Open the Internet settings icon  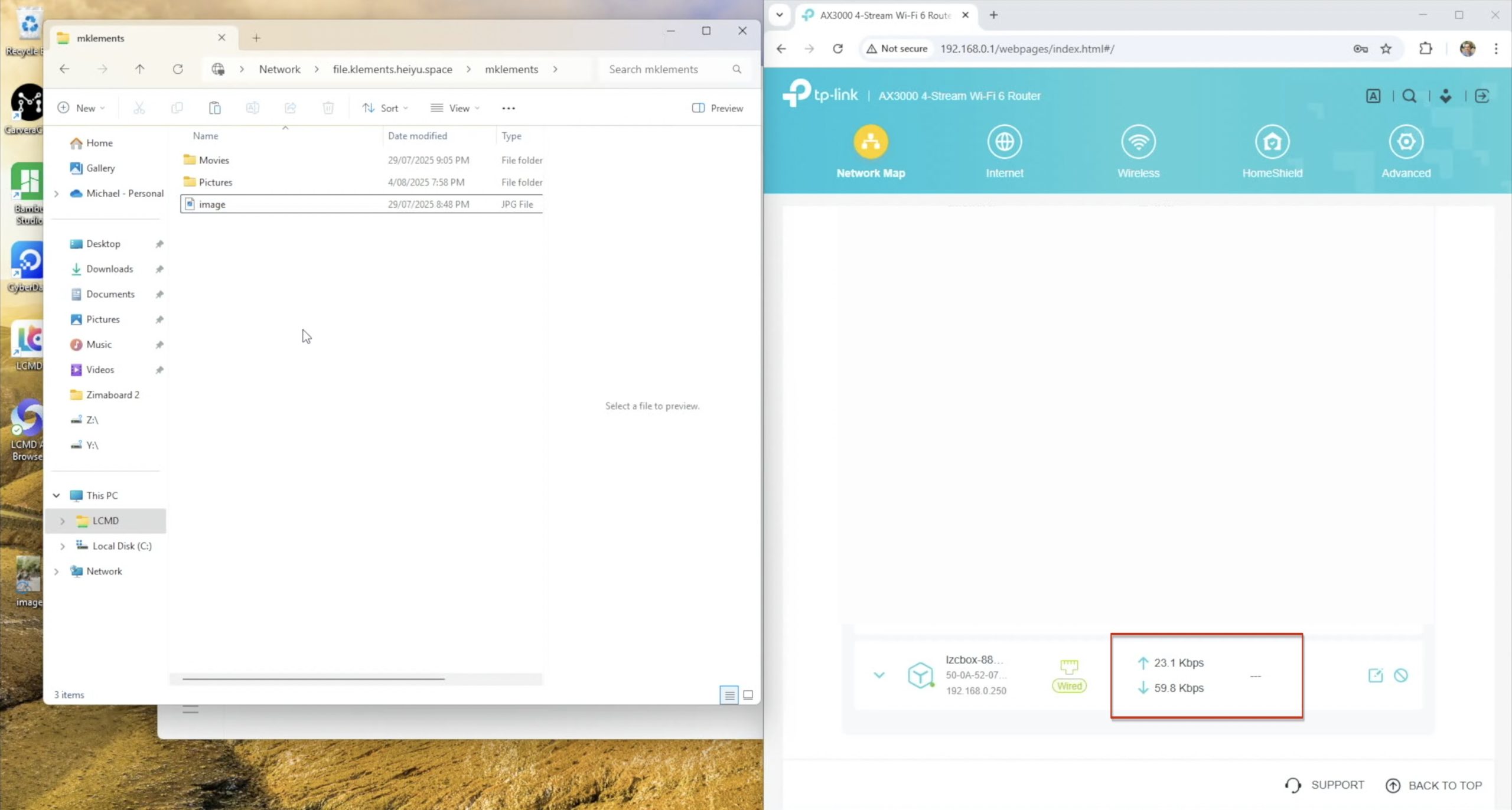click(1004, 142)
